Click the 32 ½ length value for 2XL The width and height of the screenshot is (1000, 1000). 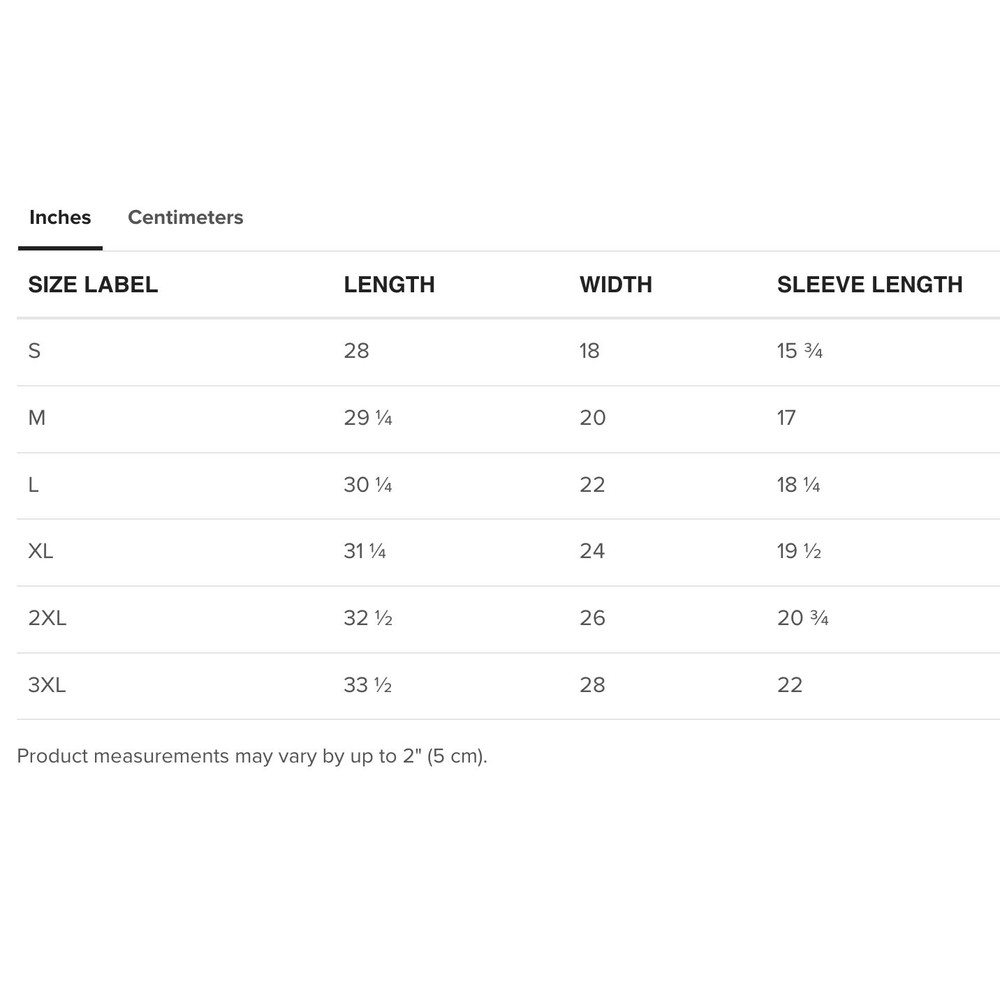point(367,618)
